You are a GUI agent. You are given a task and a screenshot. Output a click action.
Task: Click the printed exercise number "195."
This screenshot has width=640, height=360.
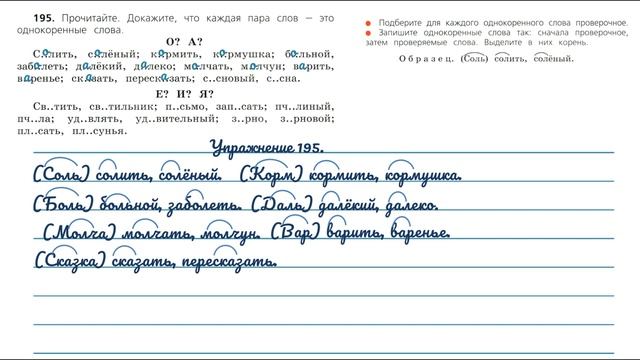coord(44,18)
